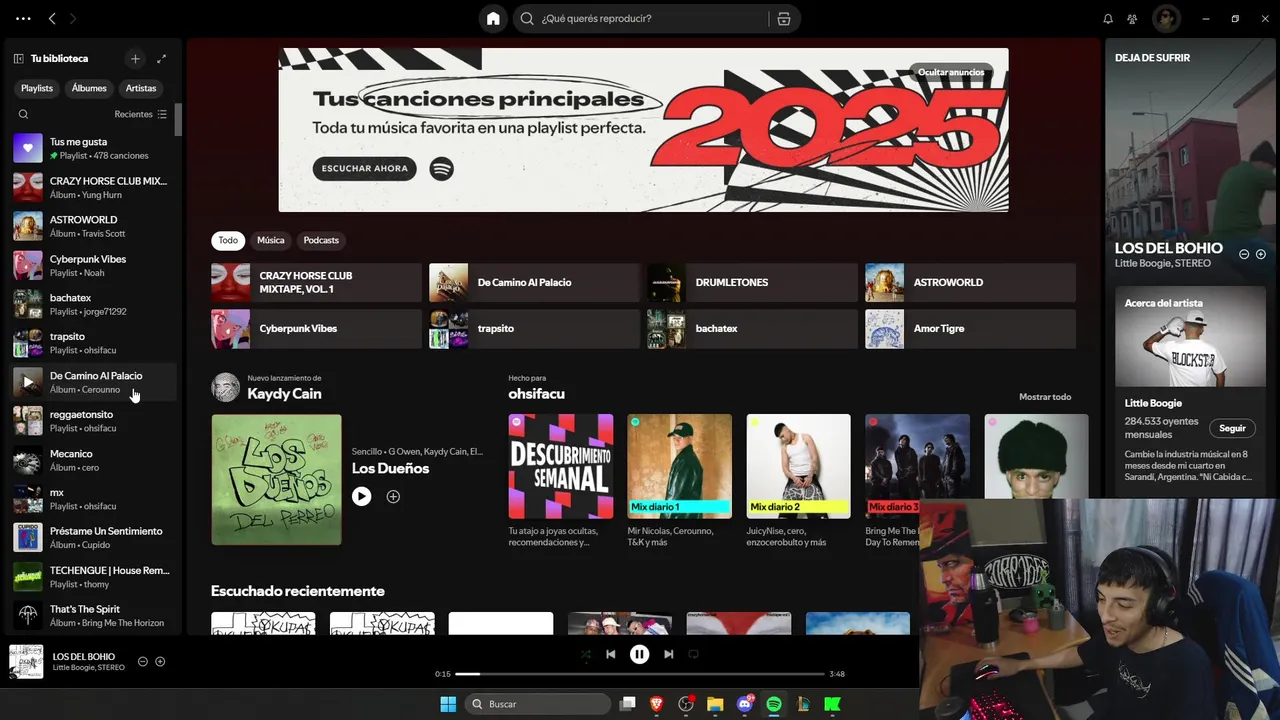Filter library by Artistas
The width and height of the screenshot is (1280, 720).
coord(141,88)
